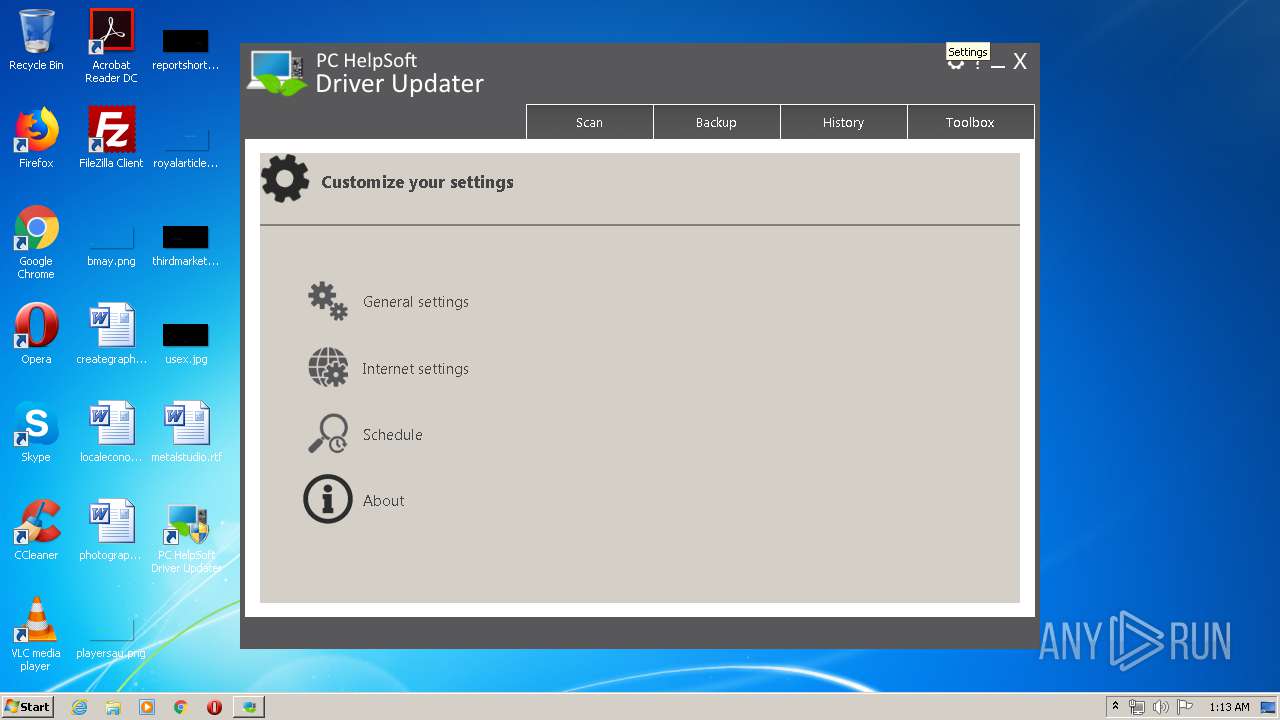This screenshot has height=720, width=1280.
Task: Open the Scan tab
Action: [590, 122]
